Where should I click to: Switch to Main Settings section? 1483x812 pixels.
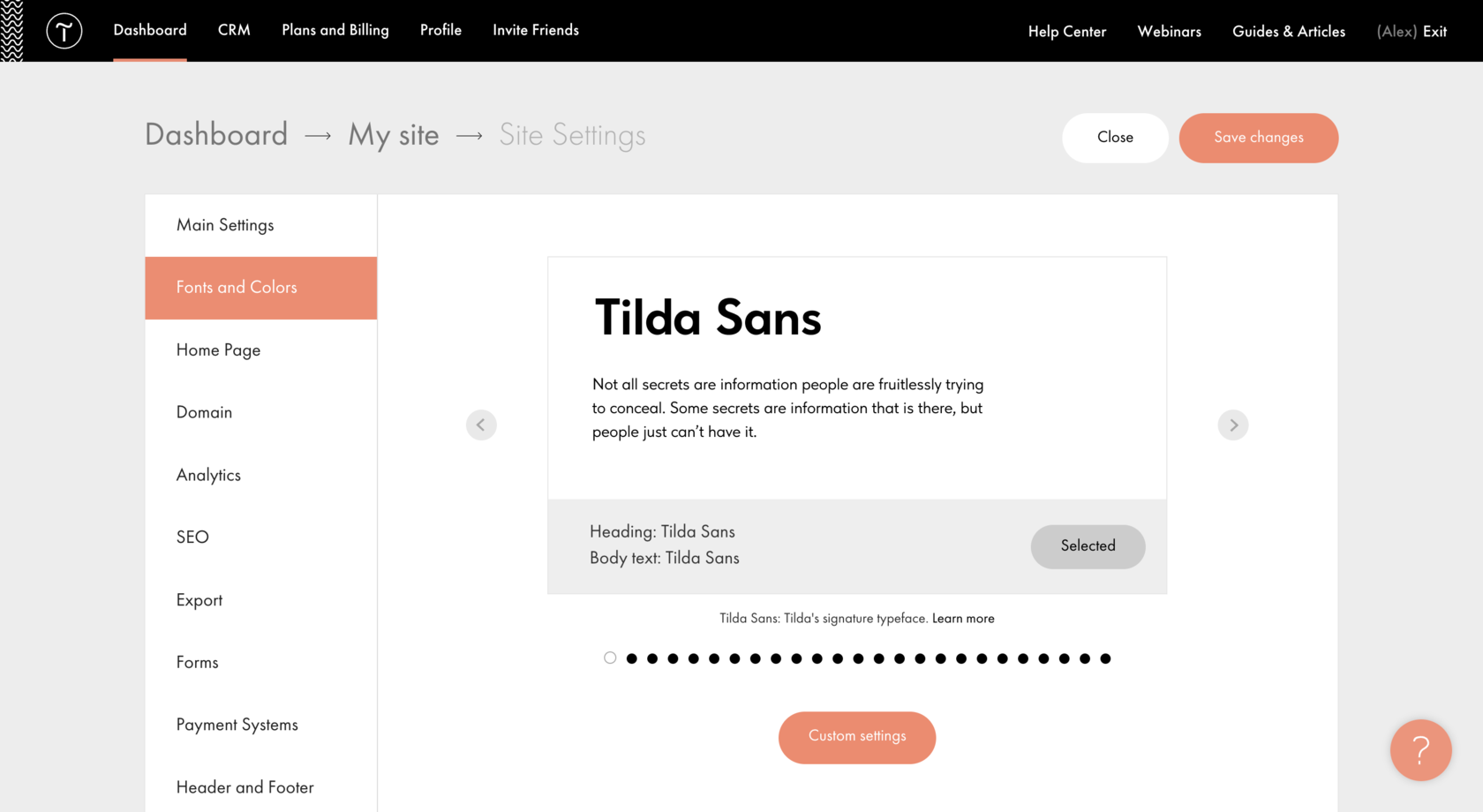tap(225, 225)
